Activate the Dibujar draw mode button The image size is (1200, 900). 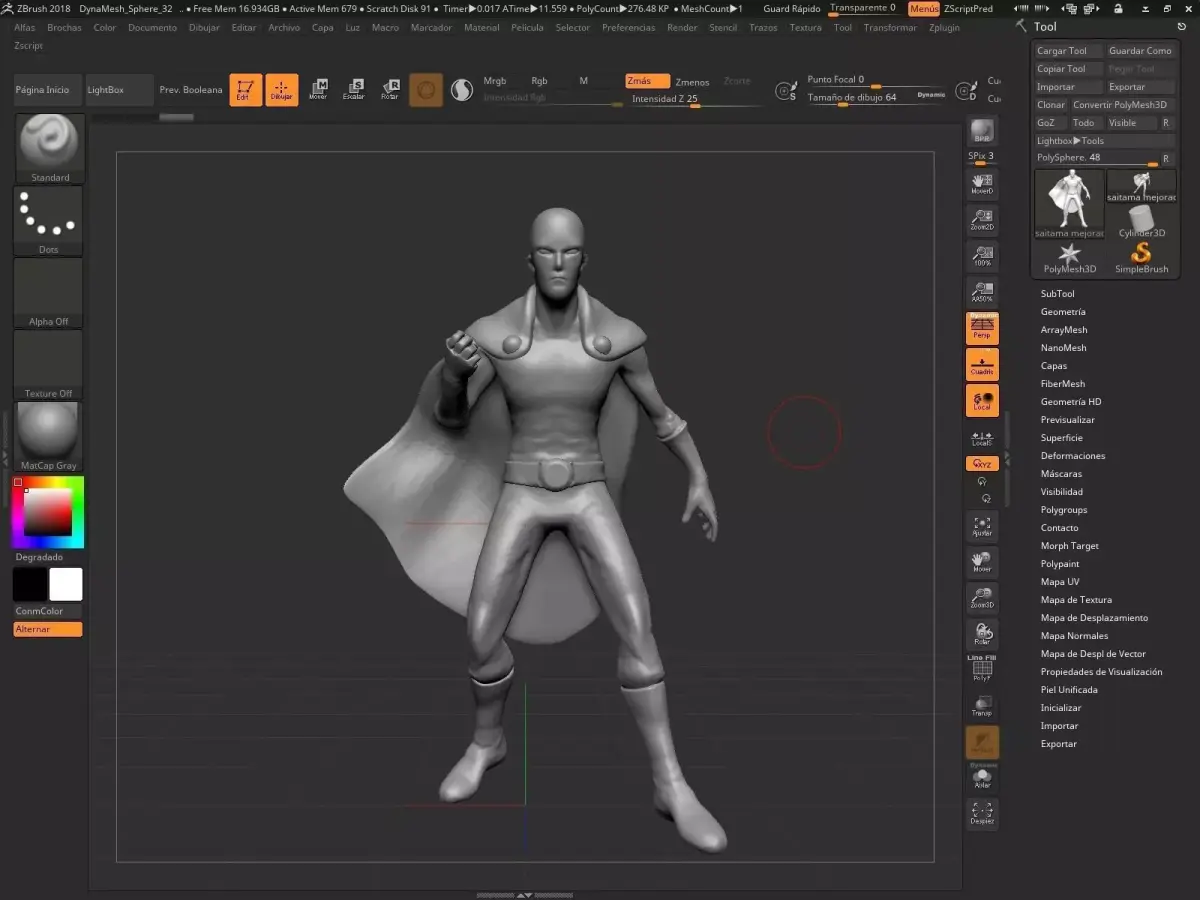(281, 90)
